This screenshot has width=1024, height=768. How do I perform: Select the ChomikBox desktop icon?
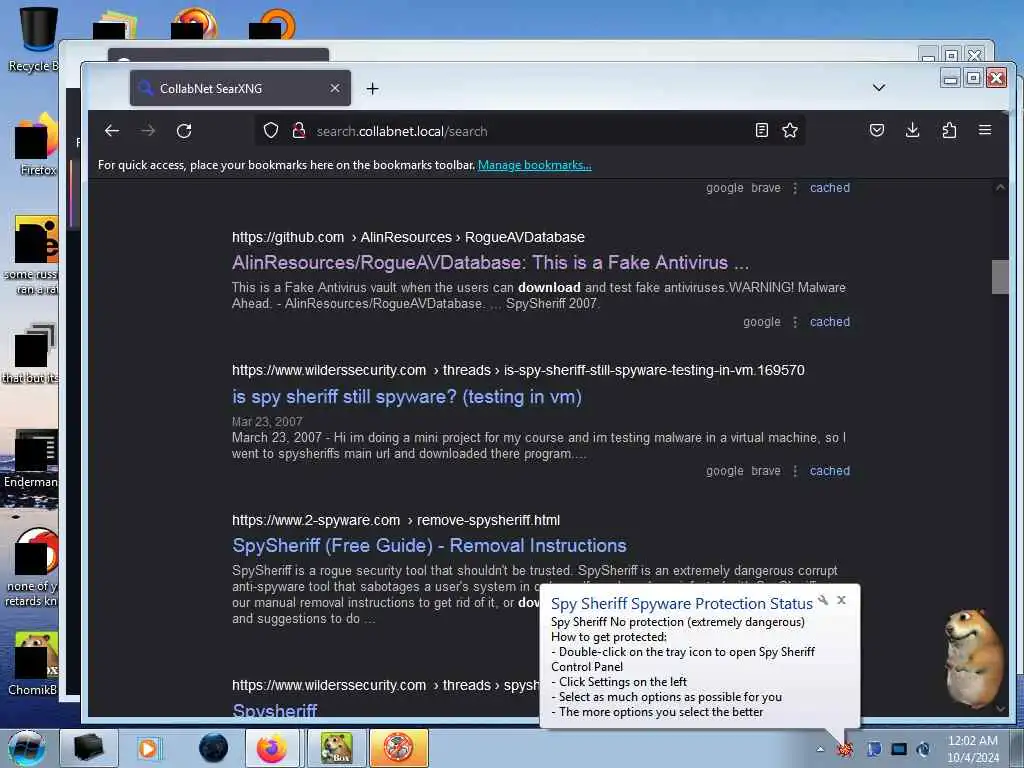point(34,664)
